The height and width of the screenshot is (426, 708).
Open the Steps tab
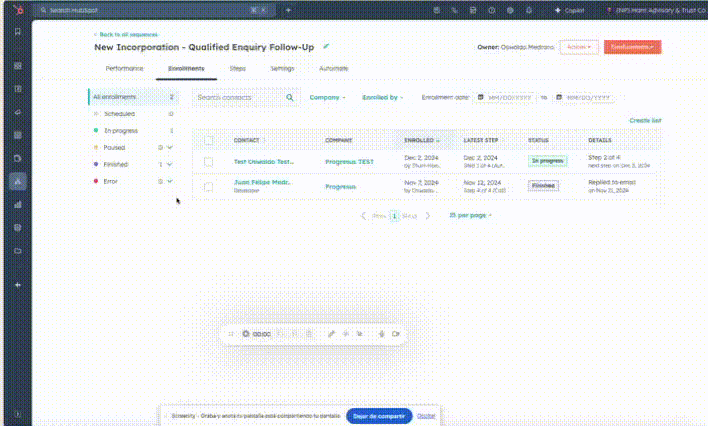(x=237, y=68)
